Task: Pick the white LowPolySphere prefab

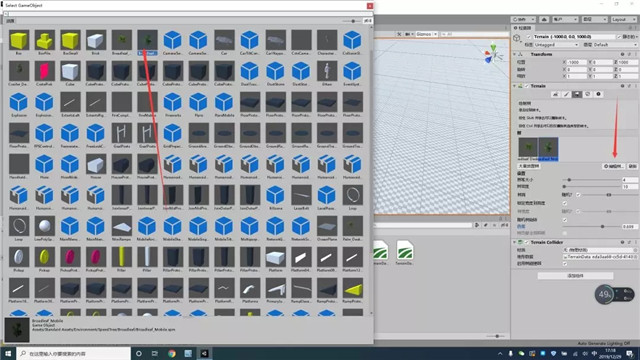Action: tap(44, 226)
